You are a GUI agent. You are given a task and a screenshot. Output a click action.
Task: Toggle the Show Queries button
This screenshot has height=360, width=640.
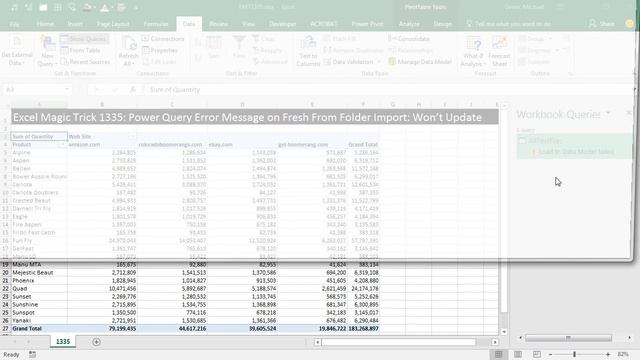click(84, 39)
